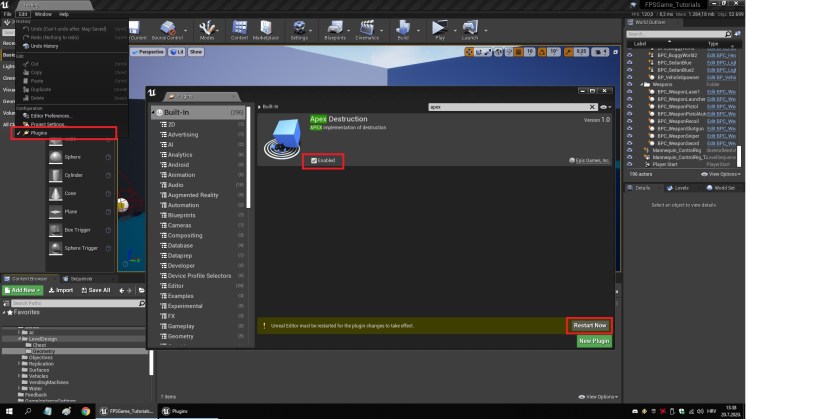Click the Restart Now button

[x=589, y=325]
